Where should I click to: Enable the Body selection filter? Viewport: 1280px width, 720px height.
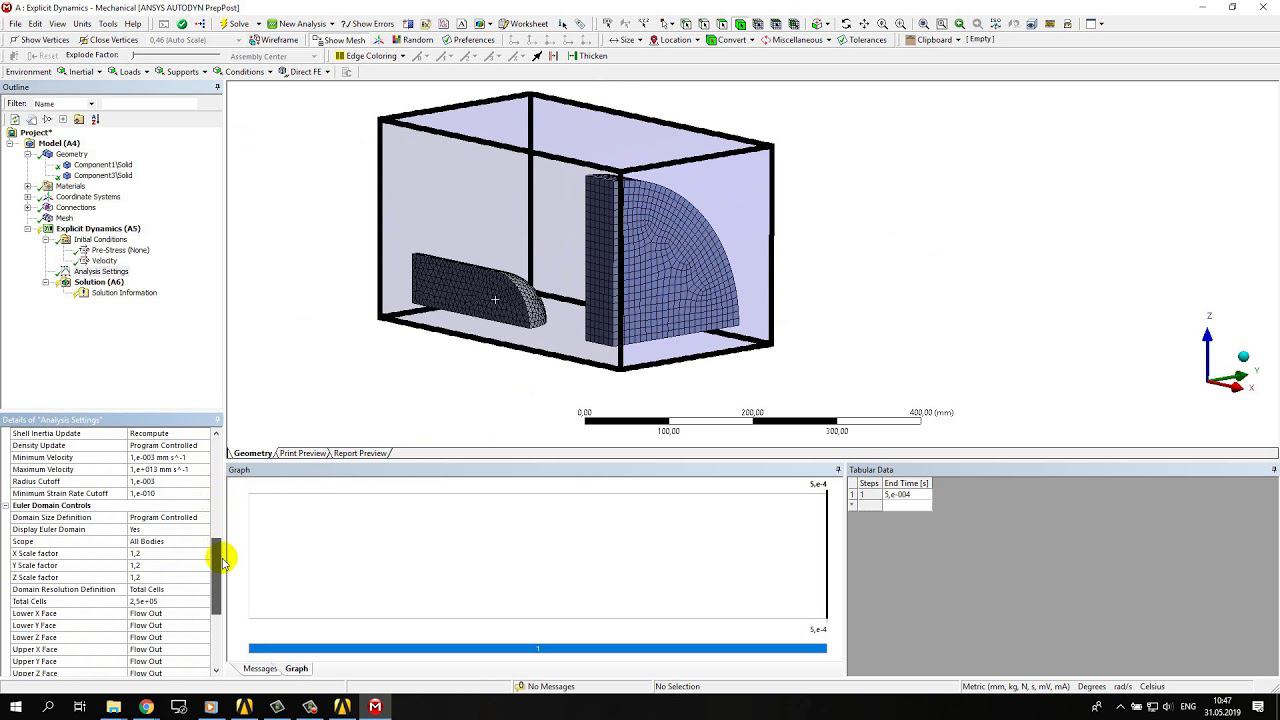point(739,24)
